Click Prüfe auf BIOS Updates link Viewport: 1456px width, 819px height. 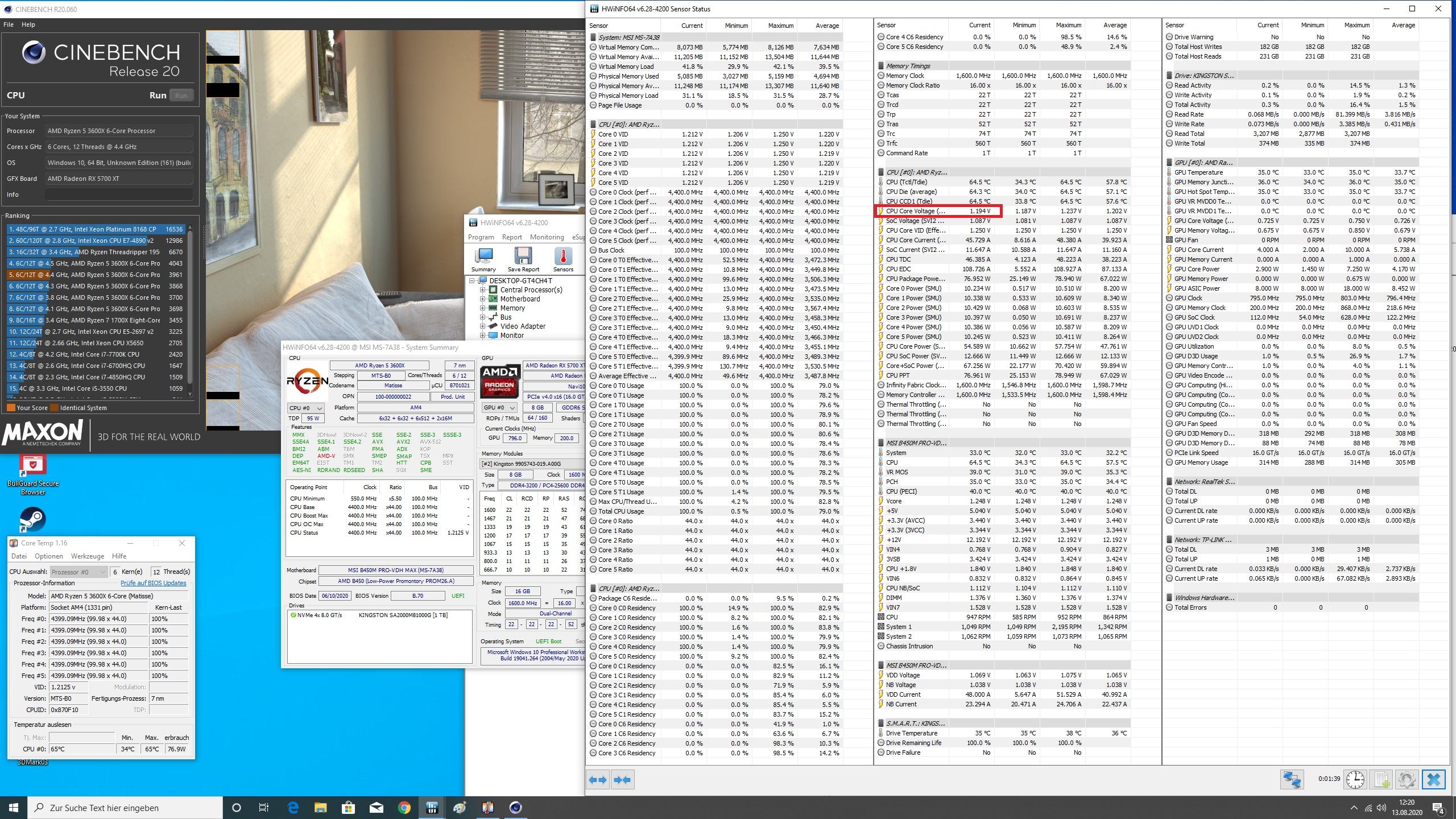pyautogui.click(x=153, y=583)
